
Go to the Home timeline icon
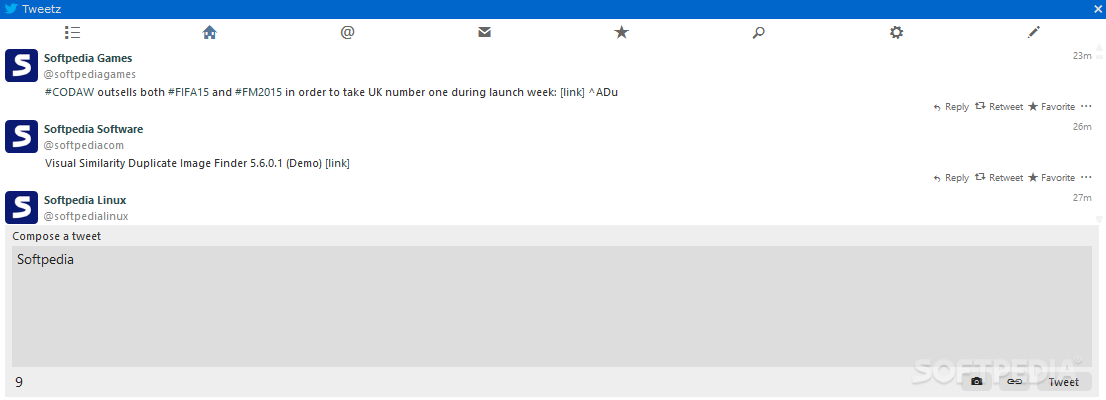tap(209, 32)
